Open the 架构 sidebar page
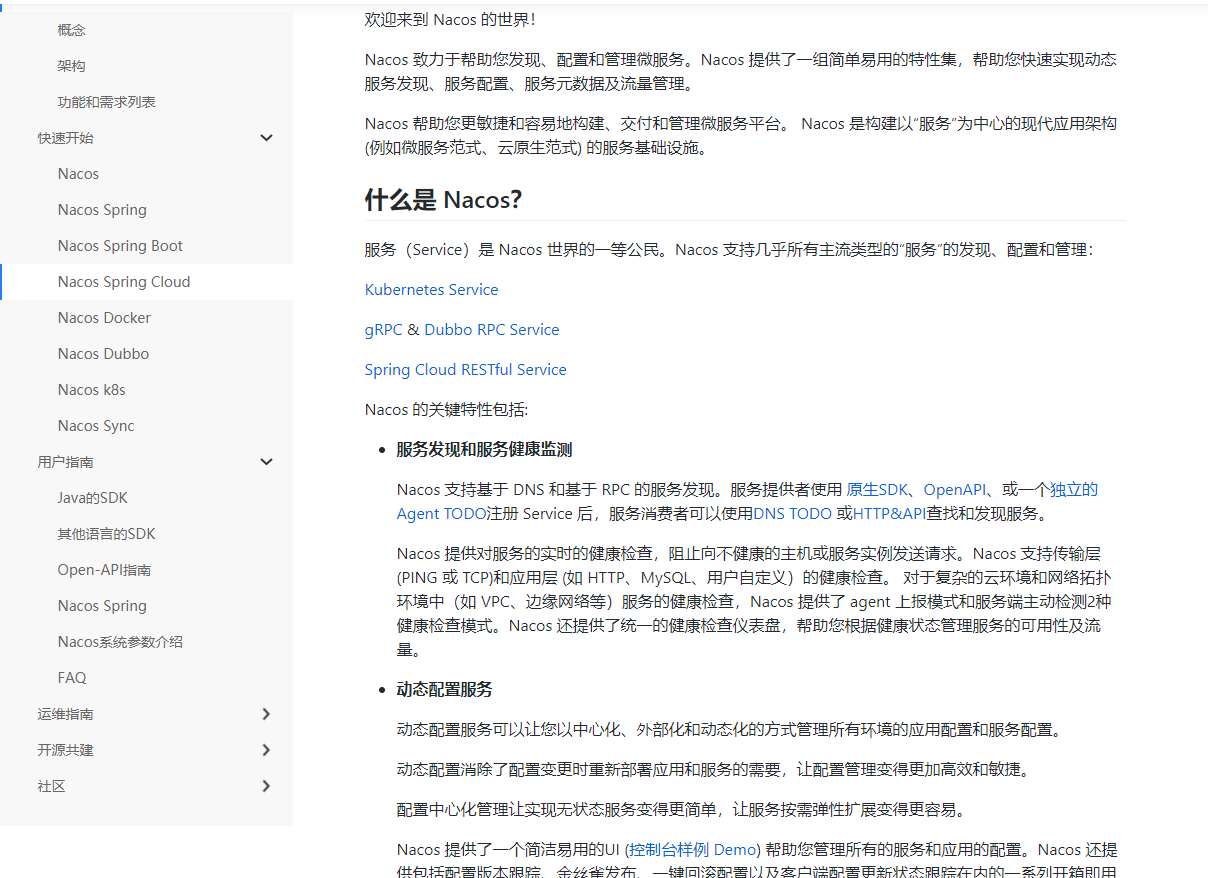This screenshot has height=878, width=1208. [x=72, y=66]
